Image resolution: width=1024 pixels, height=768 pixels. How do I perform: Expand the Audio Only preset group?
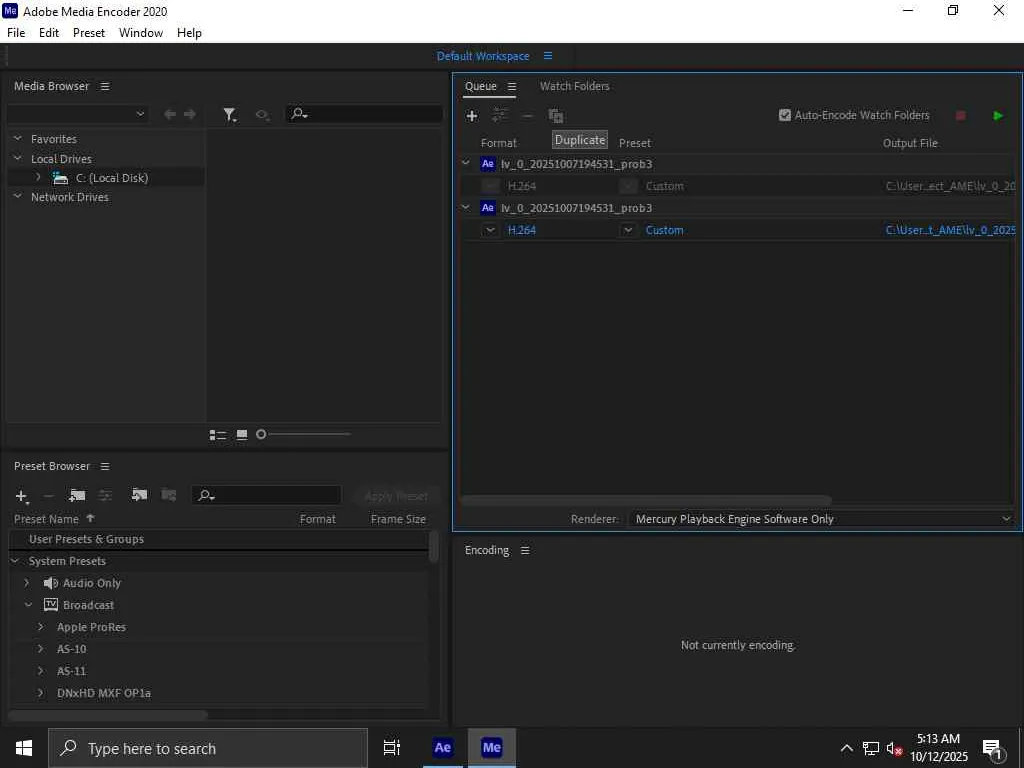tap(27, 583)
